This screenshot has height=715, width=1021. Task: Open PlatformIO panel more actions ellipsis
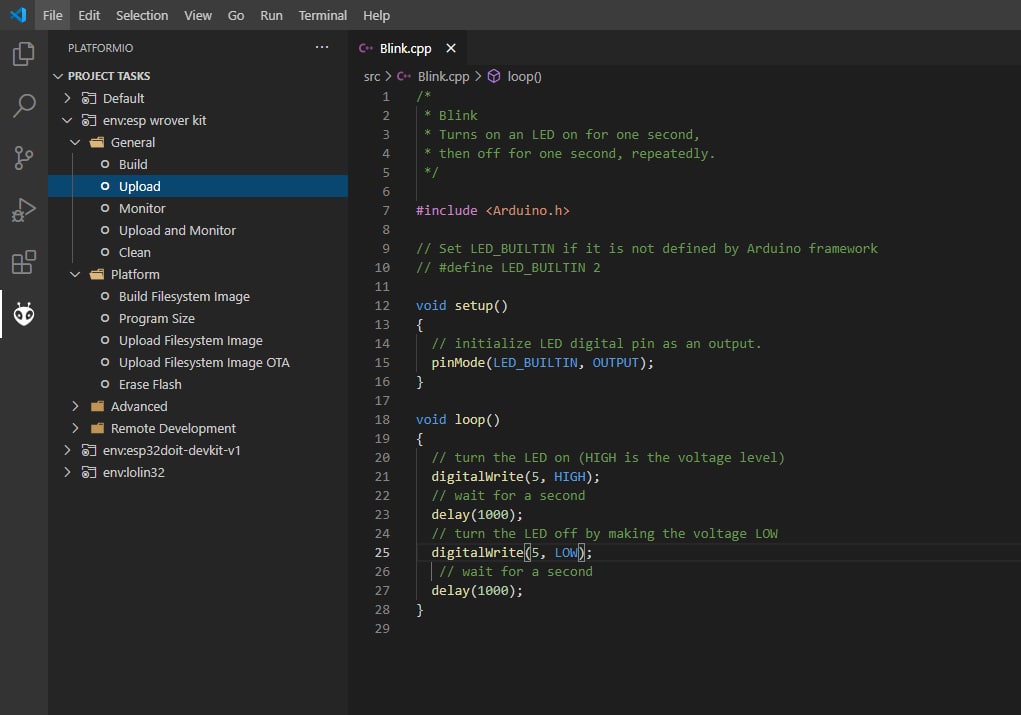tap(321, 47)
